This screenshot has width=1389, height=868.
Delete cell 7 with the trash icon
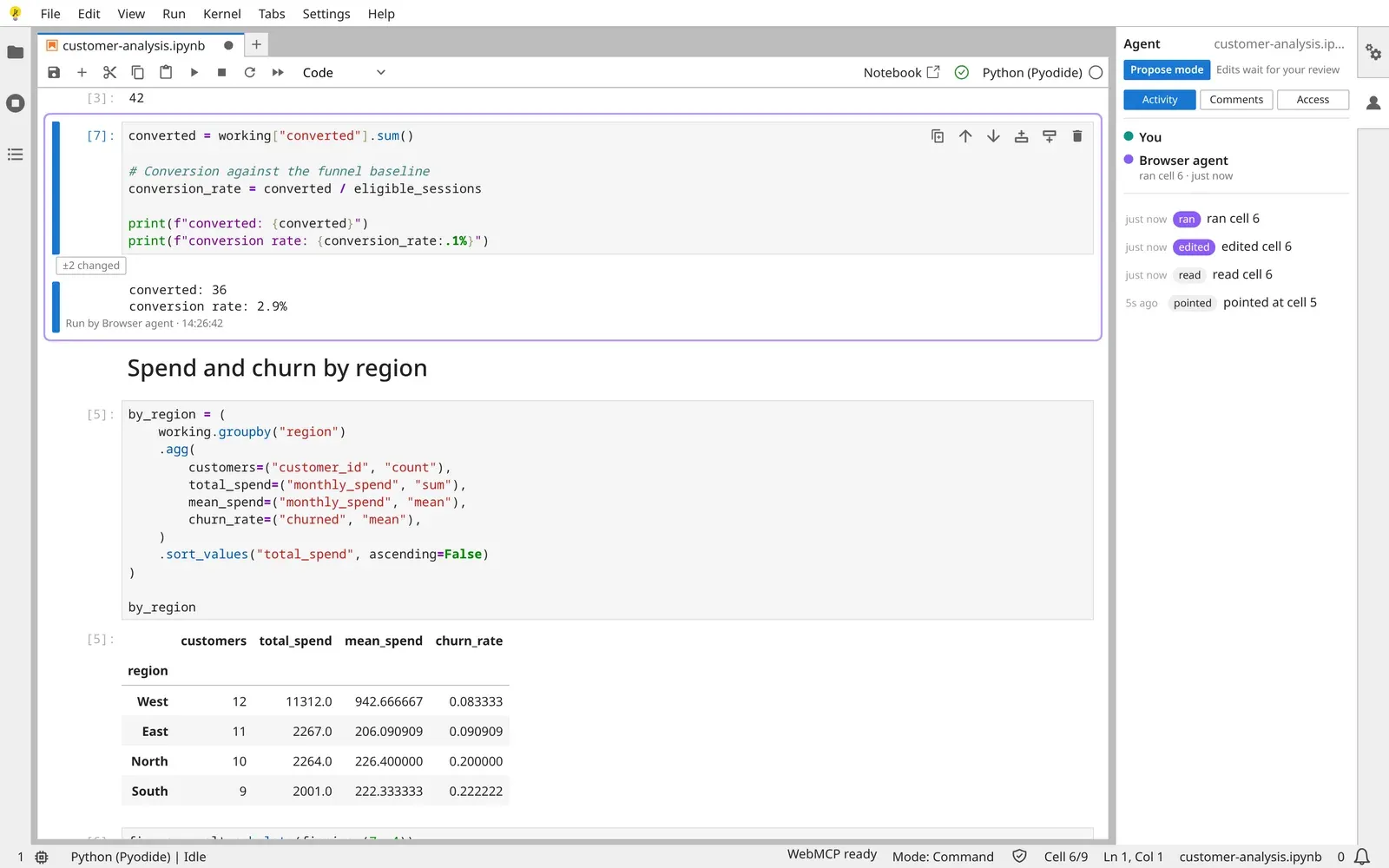coord(1077,136)
